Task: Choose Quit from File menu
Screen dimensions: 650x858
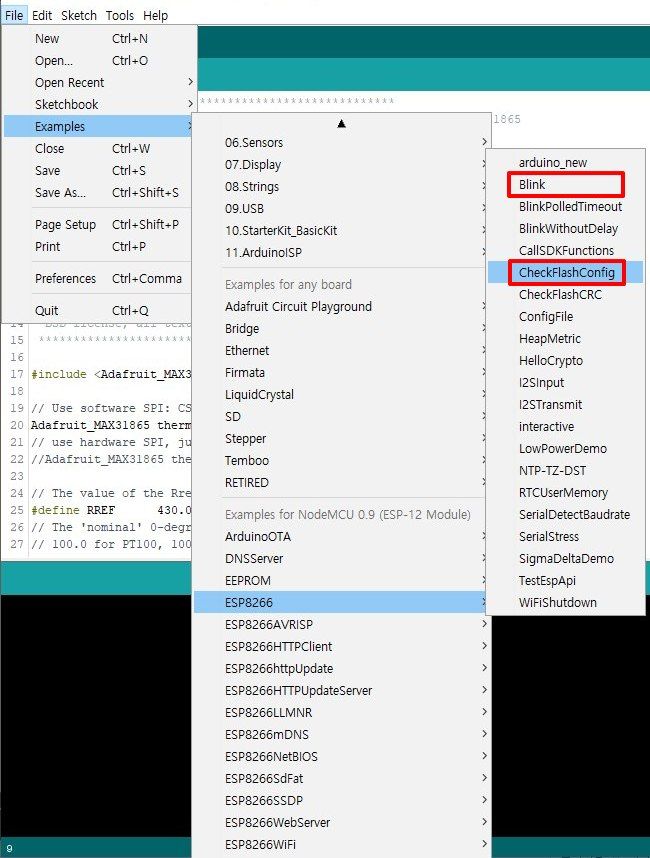Action: click(99, 310)
